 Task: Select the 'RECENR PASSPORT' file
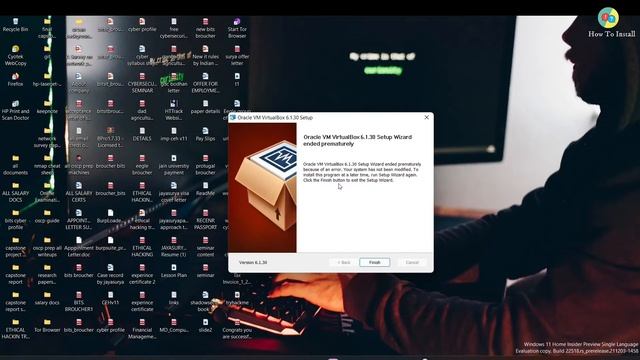(x=205, y=220)
